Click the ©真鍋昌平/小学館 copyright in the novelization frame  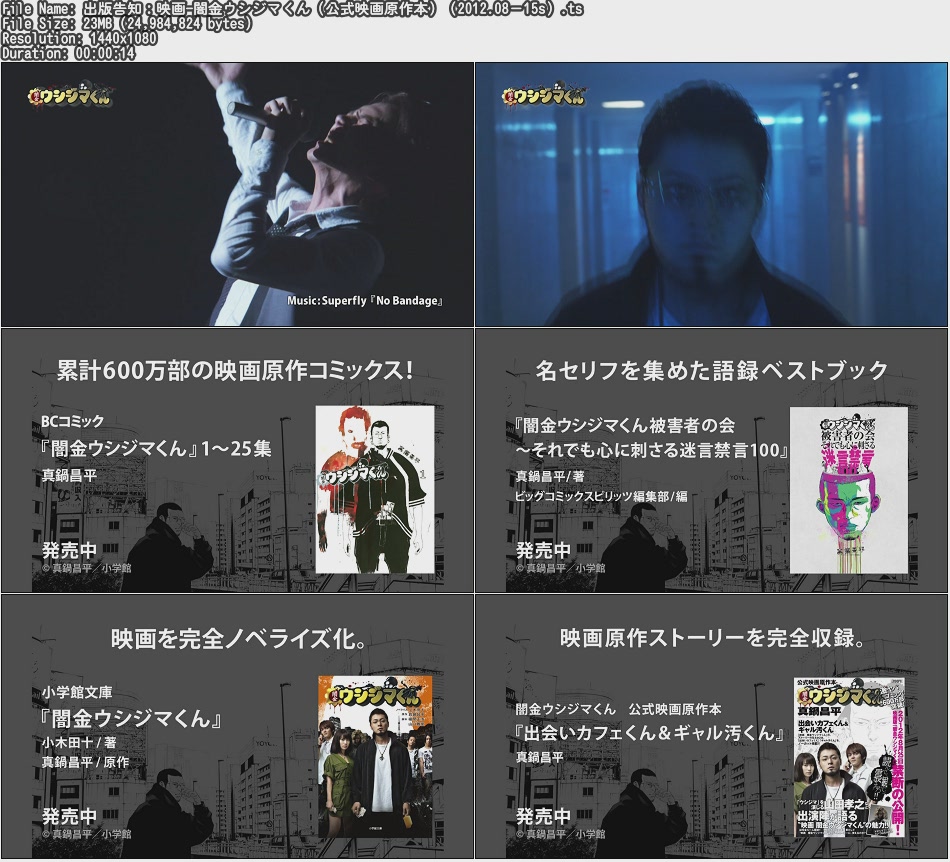click(87, 834)
